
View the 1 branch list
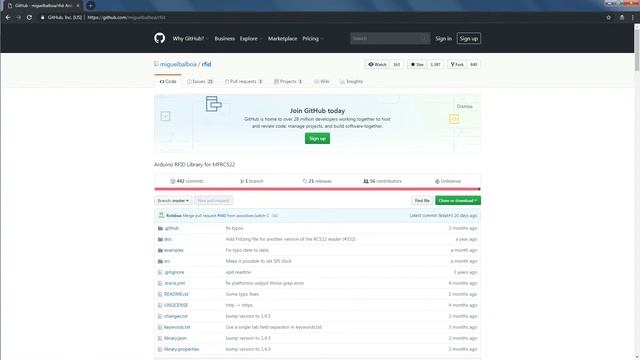251,181
